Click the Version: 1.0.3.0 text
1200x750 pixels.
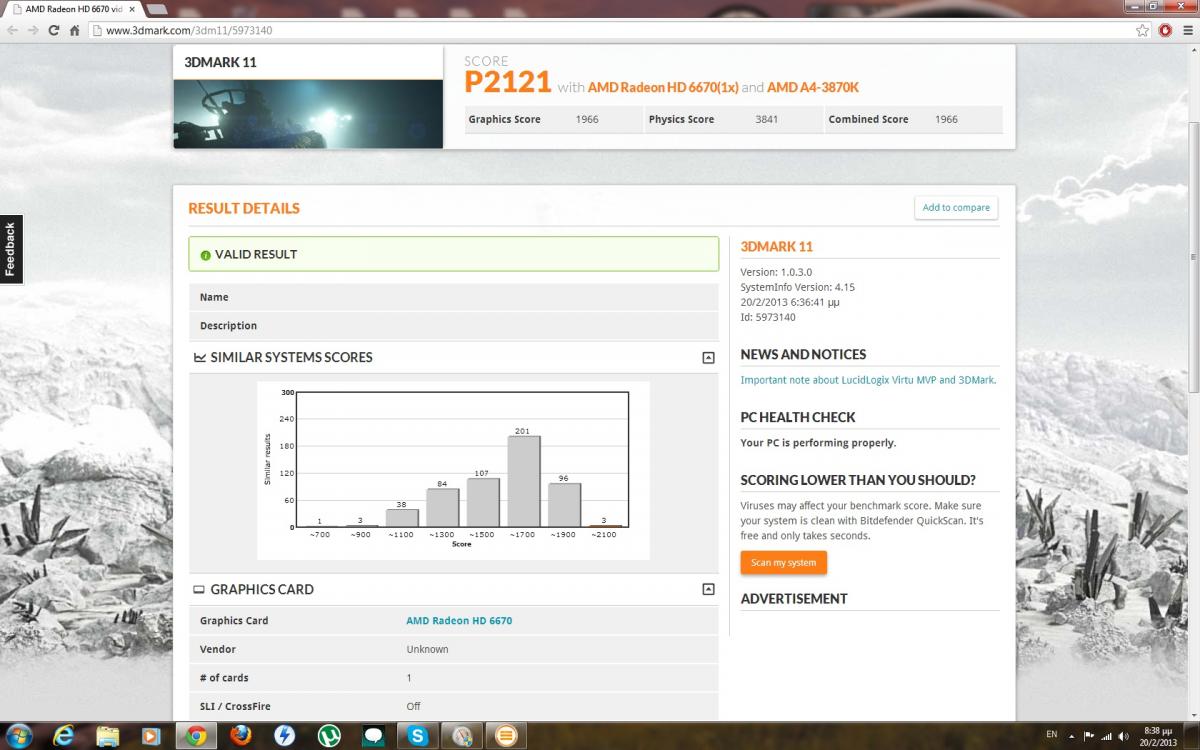[x=776, y=272]
